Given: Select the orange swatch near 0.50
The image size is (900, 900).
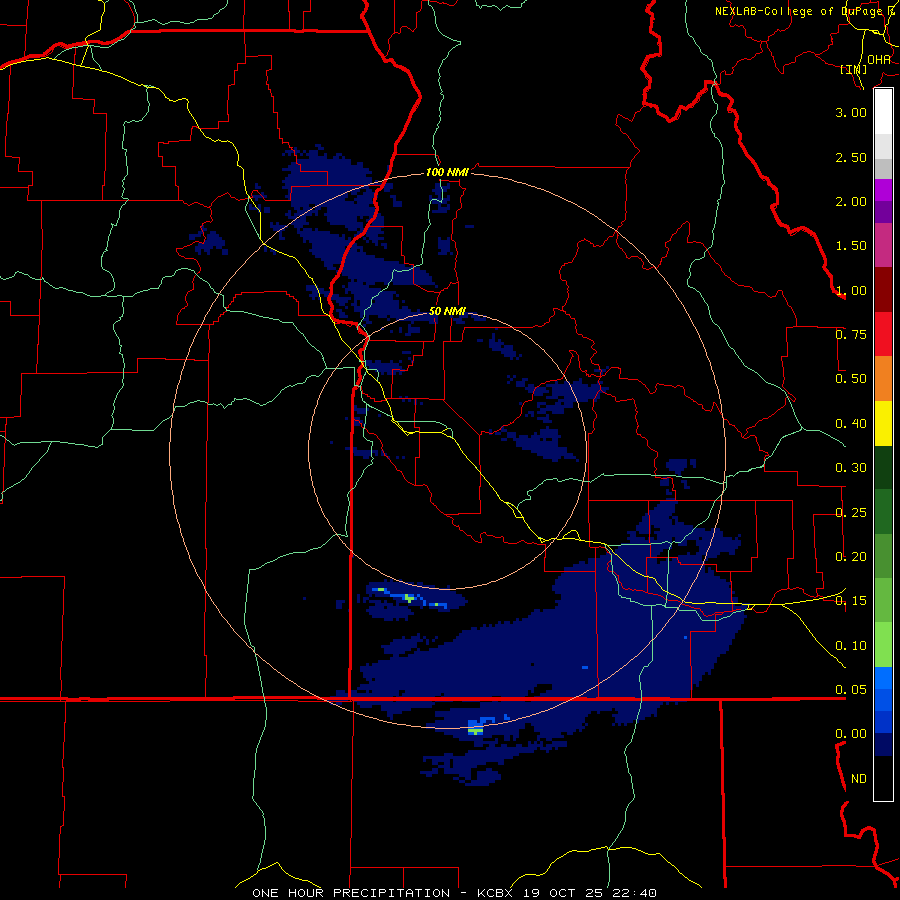Looking at the screenshot, I should [x=883, y=379].
